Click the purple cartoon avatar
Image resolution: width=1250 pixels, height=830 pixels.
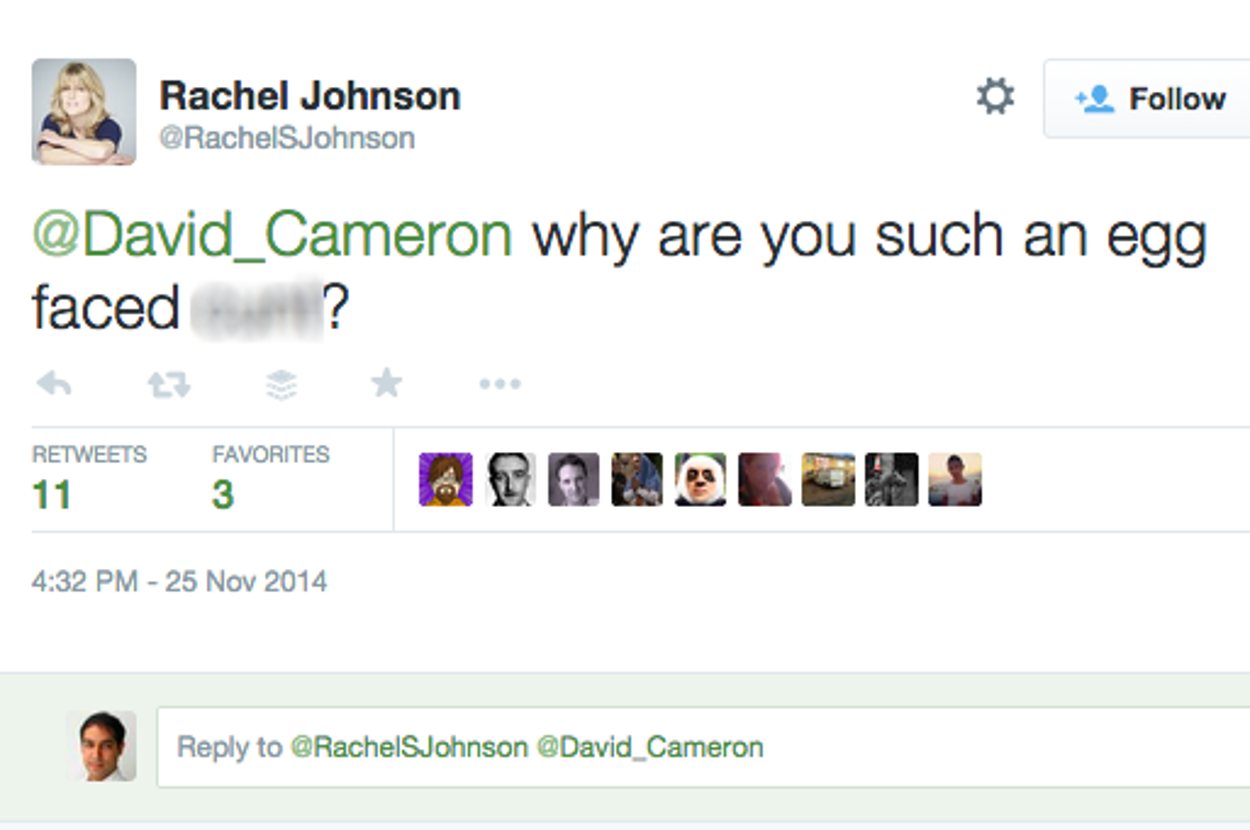tap(446, 480)
